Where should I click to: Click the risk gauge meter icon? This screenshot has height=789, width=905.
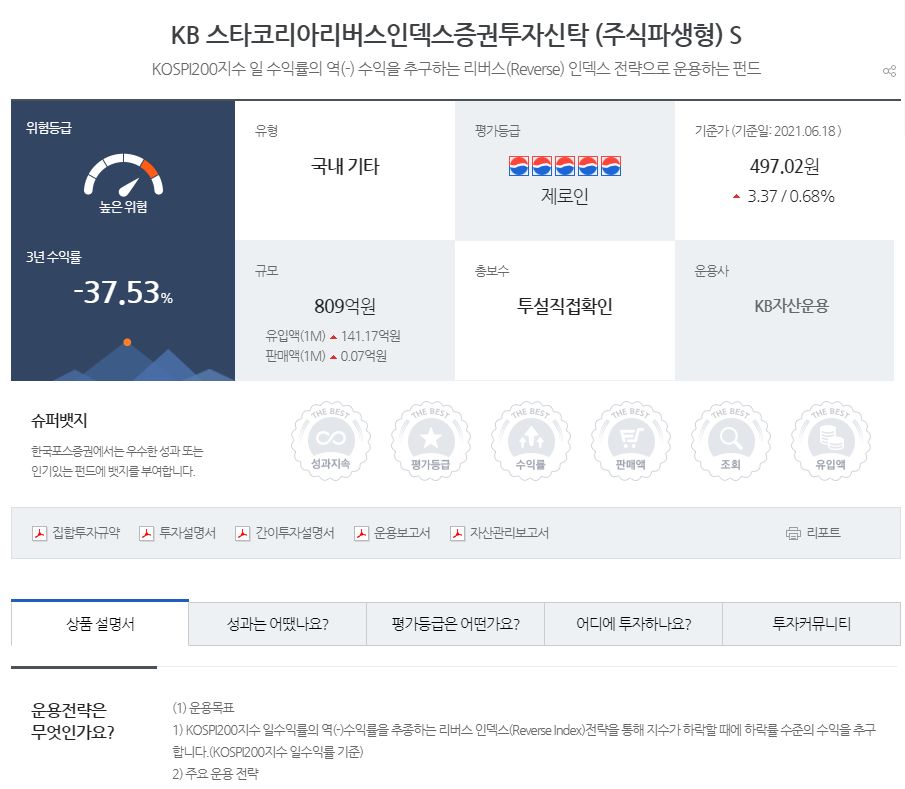[x=124, y=174]
